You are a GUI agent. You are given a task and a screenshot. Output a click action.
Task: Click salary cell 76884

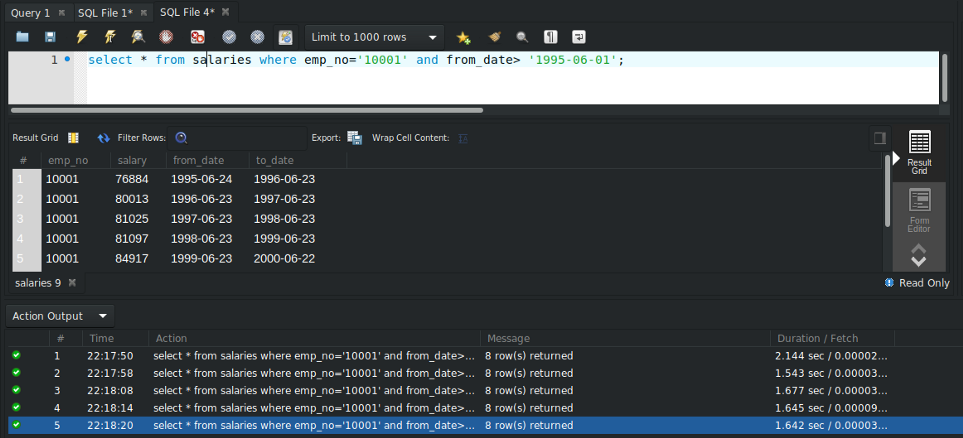pyautogui.click(x=131, y=179)
